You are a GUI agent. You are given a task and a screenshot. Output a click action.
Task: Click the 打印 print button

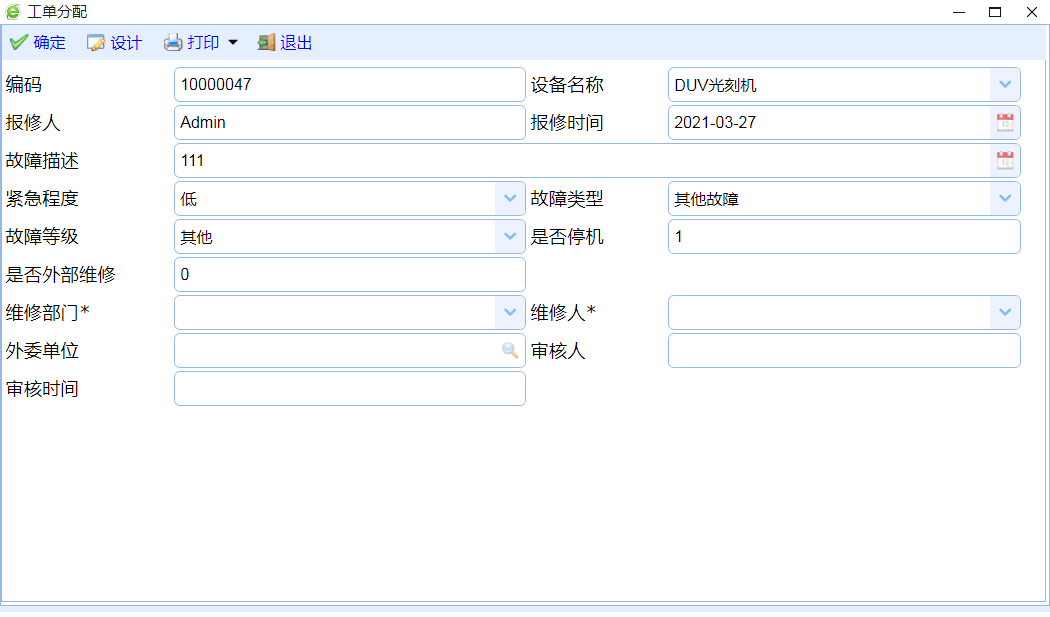coord(192,43)
